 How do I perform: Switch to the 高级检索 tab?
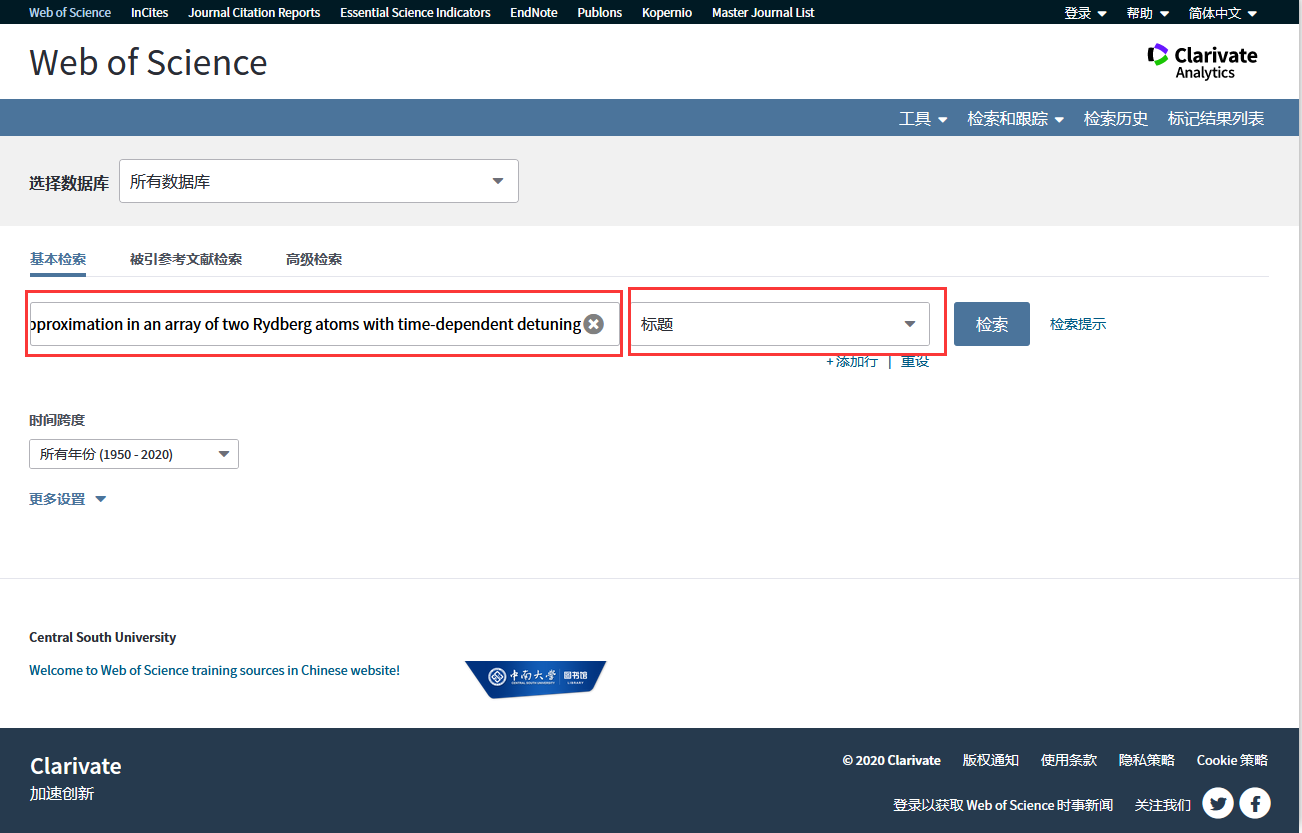click(314, 259)
